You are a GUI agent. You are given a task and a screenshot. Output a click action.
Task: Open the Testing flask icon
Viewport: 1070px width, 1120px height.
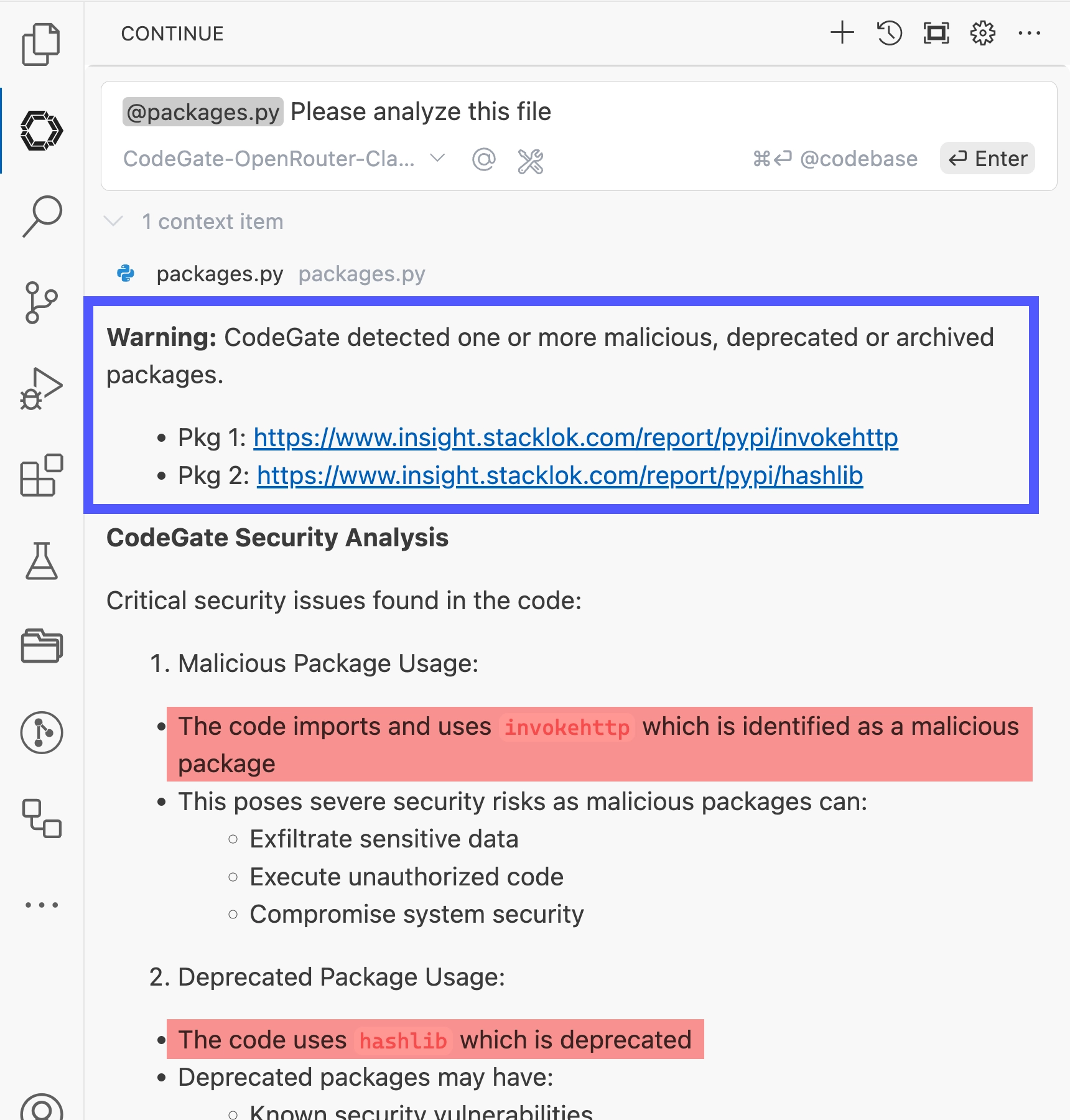[41, 561]
